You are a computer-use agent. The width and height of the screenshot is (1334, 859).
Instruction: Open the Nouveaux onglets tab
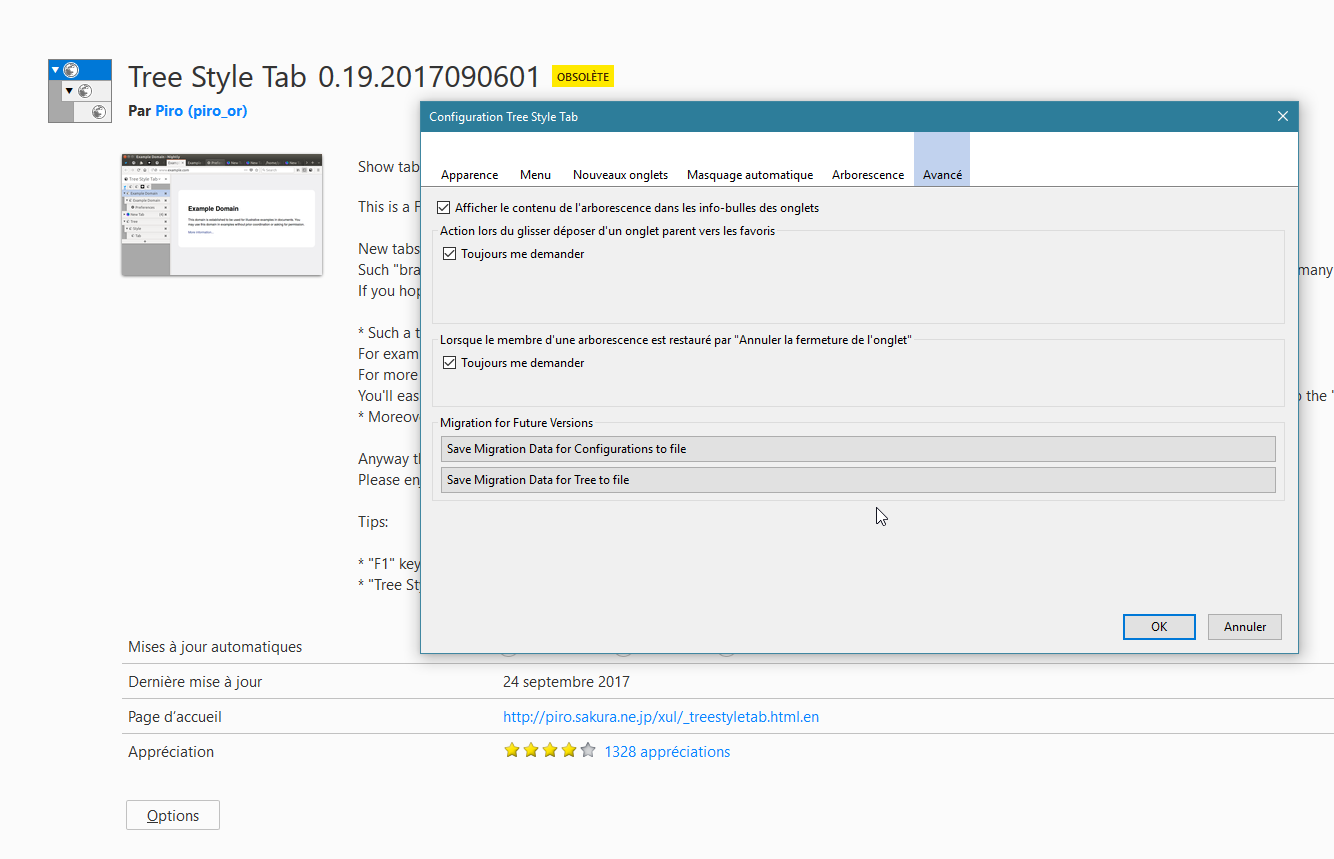pyautogui.click(x=620, y=174)
